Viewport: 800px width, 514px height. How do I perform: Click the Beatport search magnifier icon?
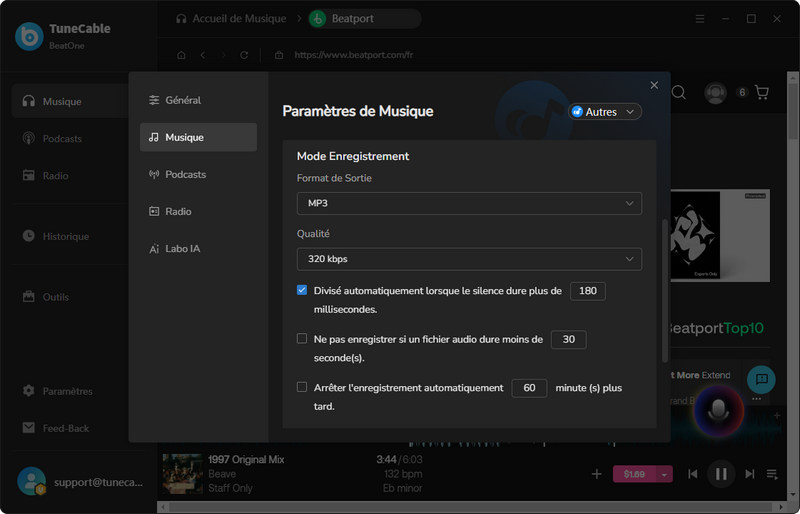point(679,92)
